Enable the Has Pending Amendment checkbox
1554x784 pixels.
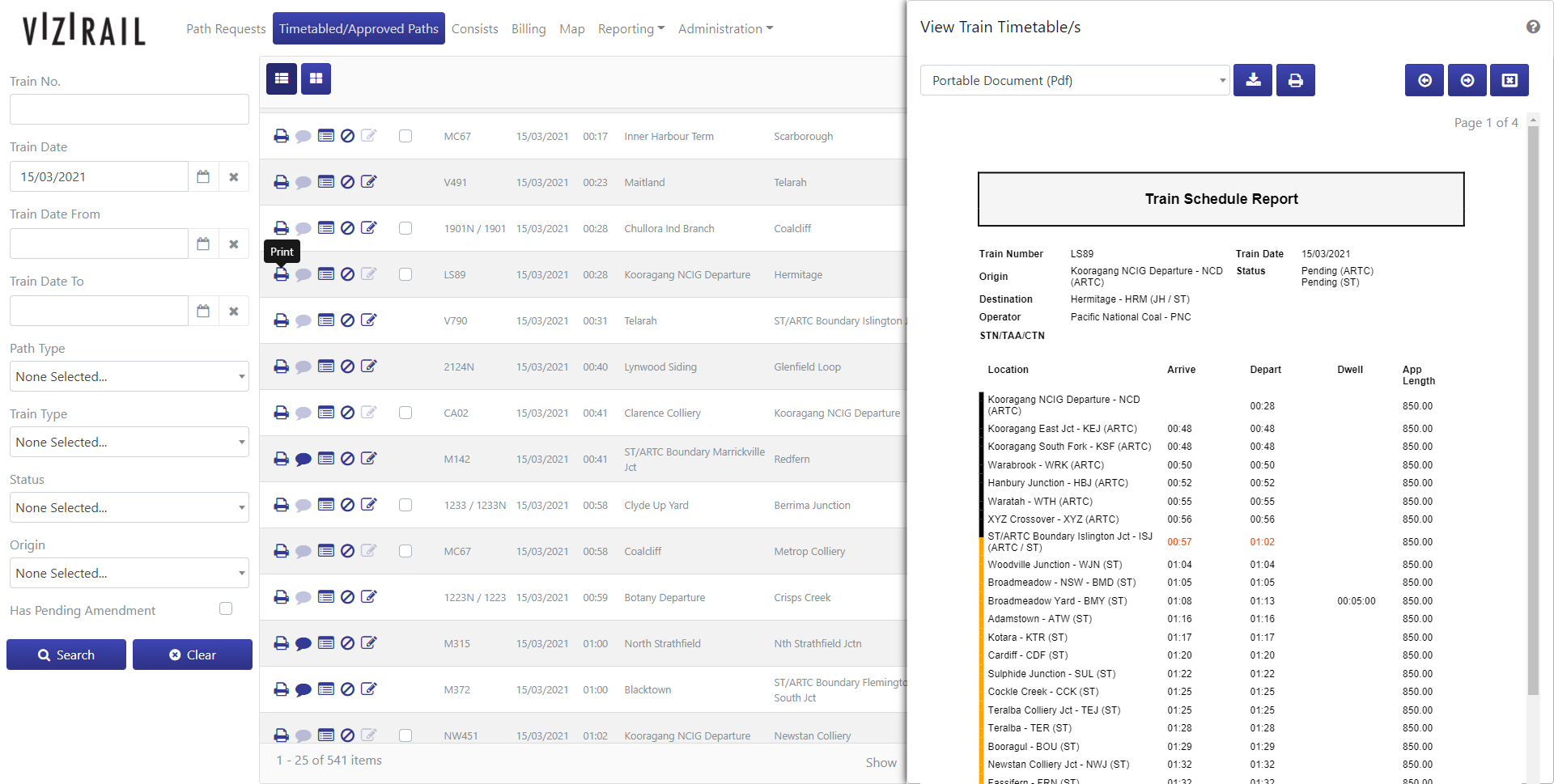[226, 608]
